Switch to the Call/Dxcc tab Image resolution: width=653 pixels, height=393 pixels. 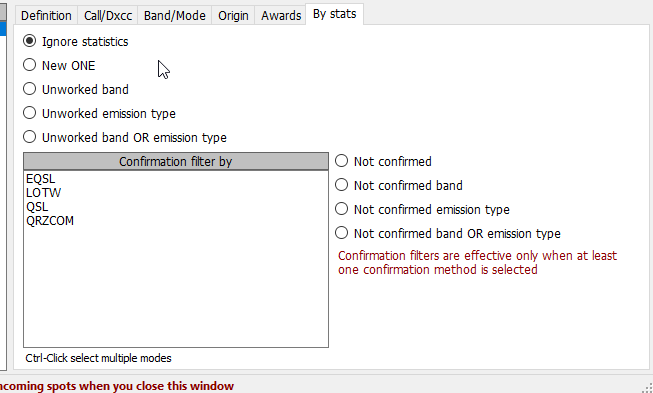point(108,16)
